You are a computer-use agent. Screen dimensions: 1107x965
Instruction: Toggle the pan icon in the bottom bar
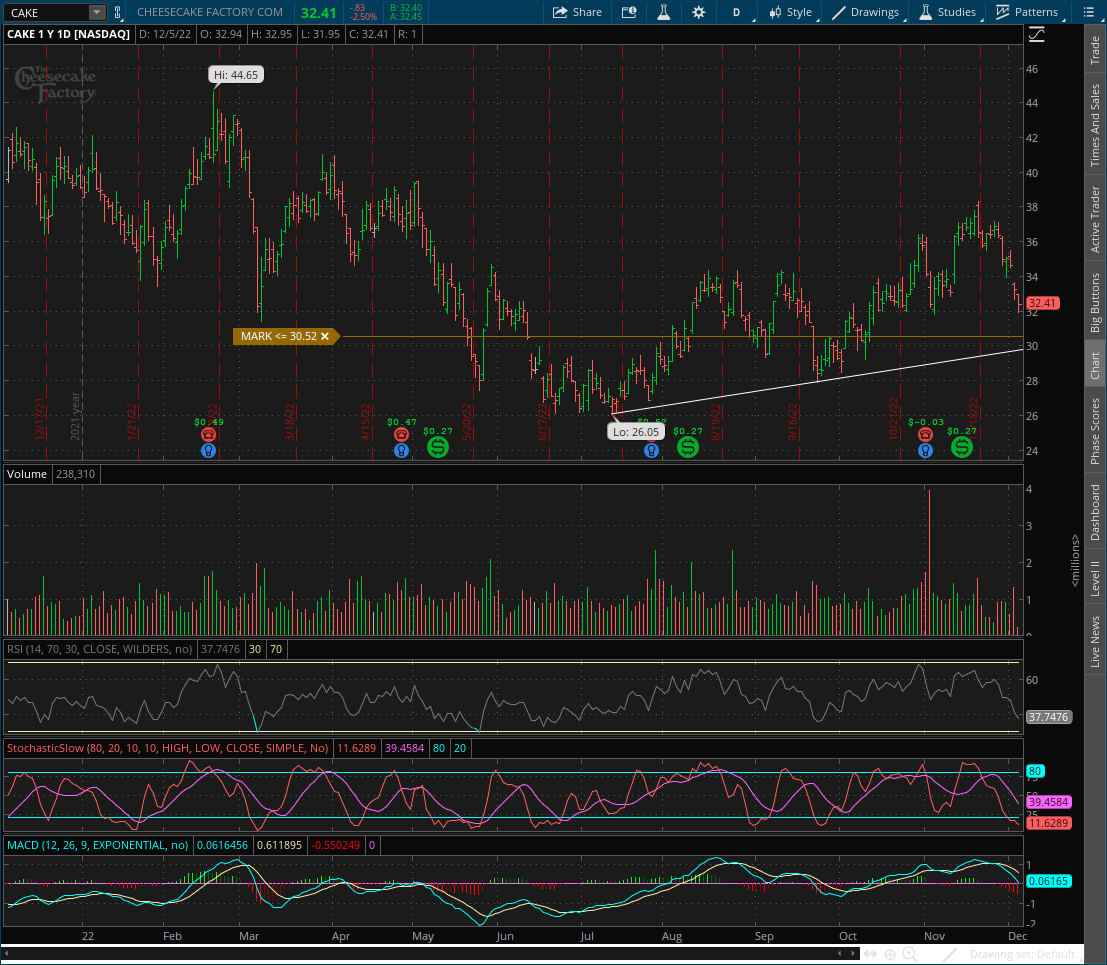point(871,954)
